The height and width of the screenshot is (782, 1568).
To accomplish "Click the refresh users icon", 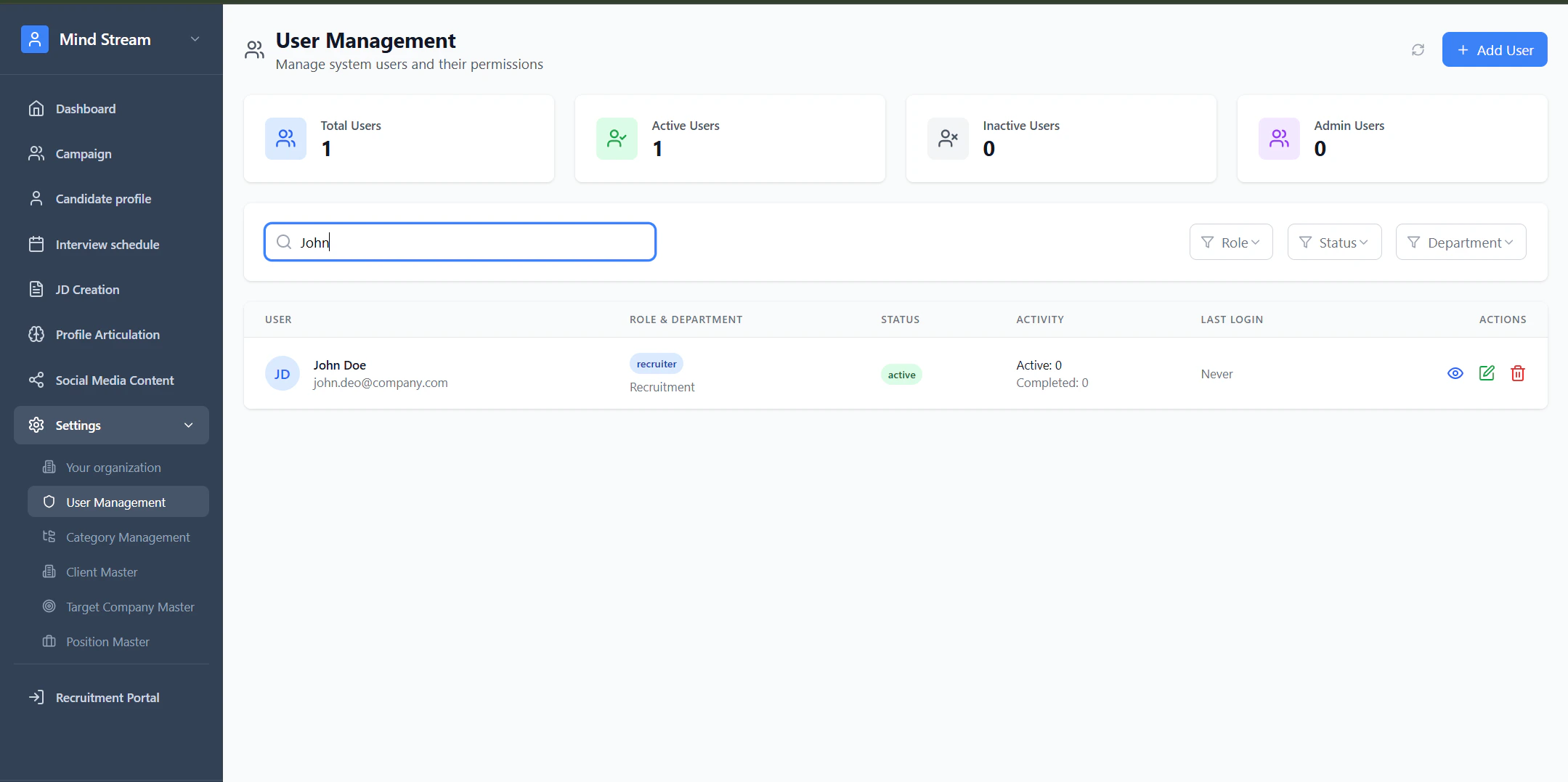I will click(1418, 50).
